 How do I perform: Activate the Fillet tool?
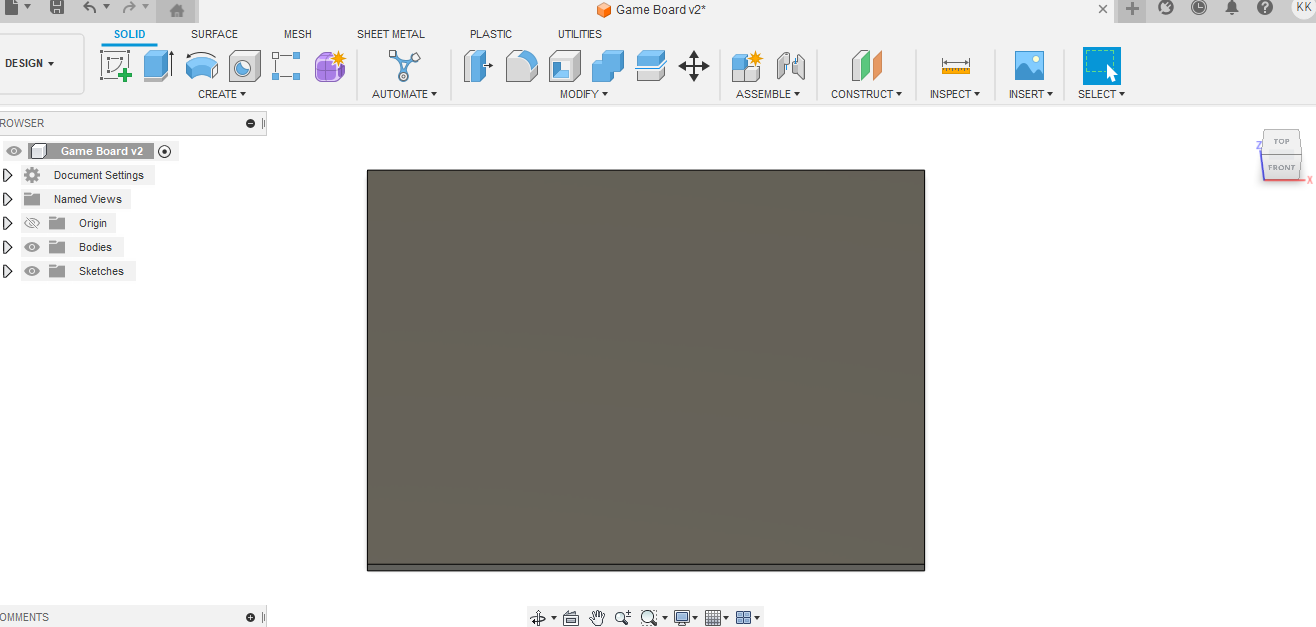(x=521, y=66)
